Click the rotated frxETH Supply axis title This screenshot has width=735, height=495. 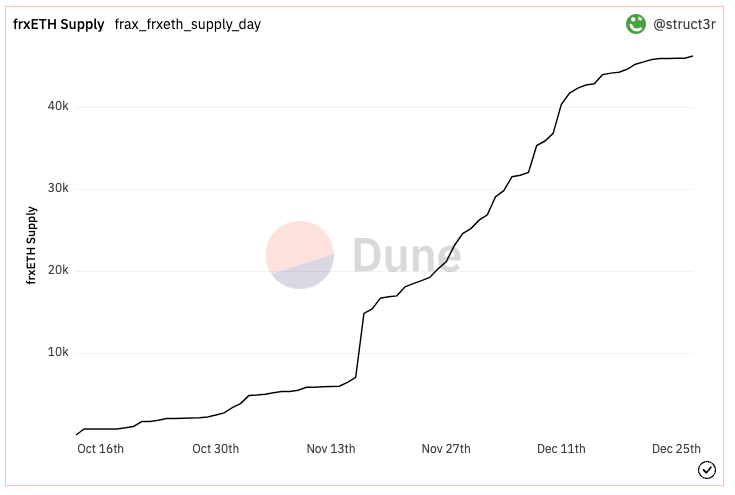tap(32, 246)
